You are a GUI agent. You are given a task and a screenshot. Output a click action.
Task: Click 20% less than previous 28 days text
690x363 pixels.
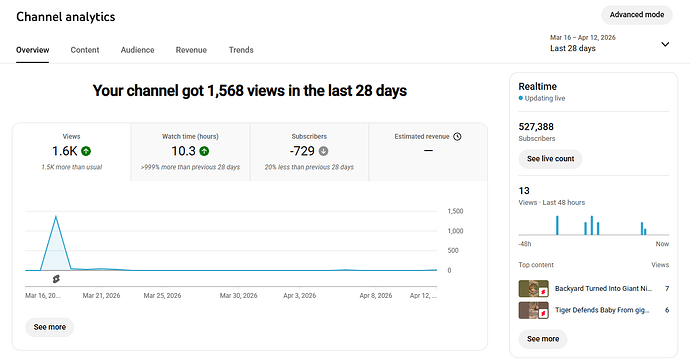tap(309, 167)
